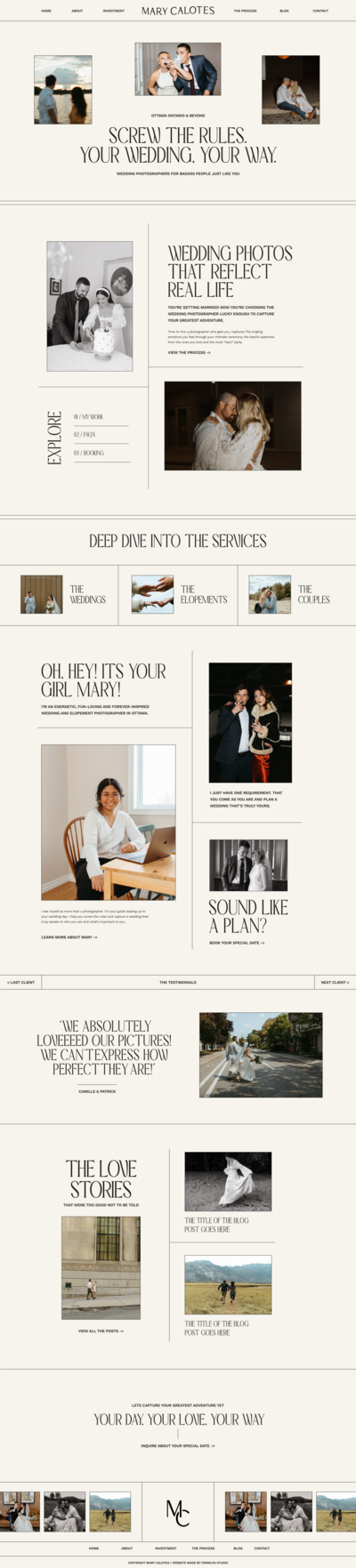
Task: Click Inquire About Your Special Date
Action: click(178, 1445)
